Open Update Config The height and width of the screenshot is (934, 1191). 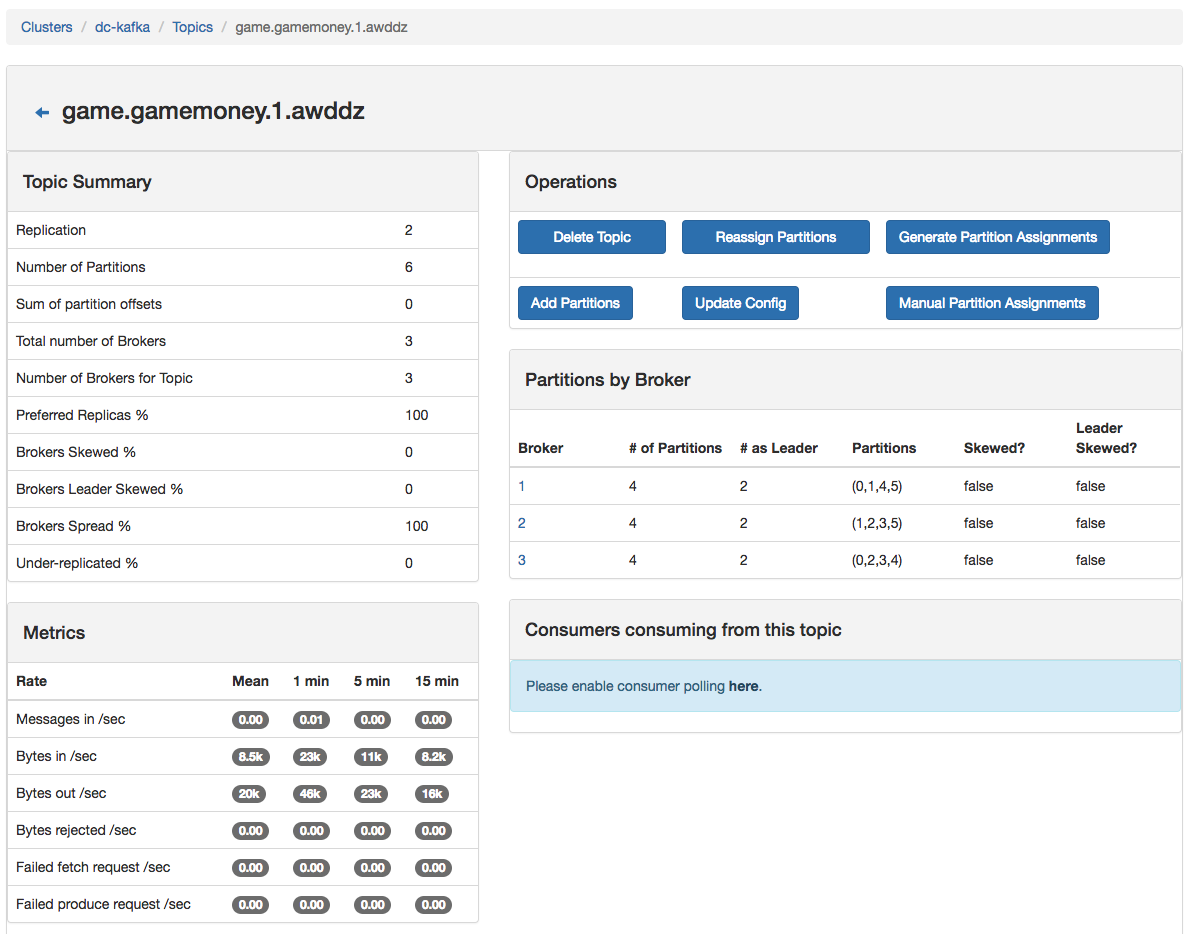tap(740, 303)
